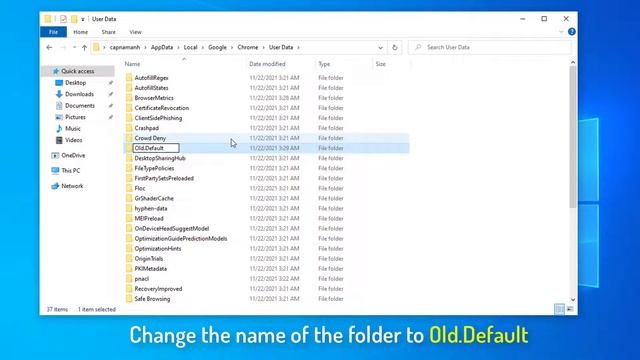Select the Safe Browsing folder
Viewport: 640px width, 360px height.
click(152, 299)
